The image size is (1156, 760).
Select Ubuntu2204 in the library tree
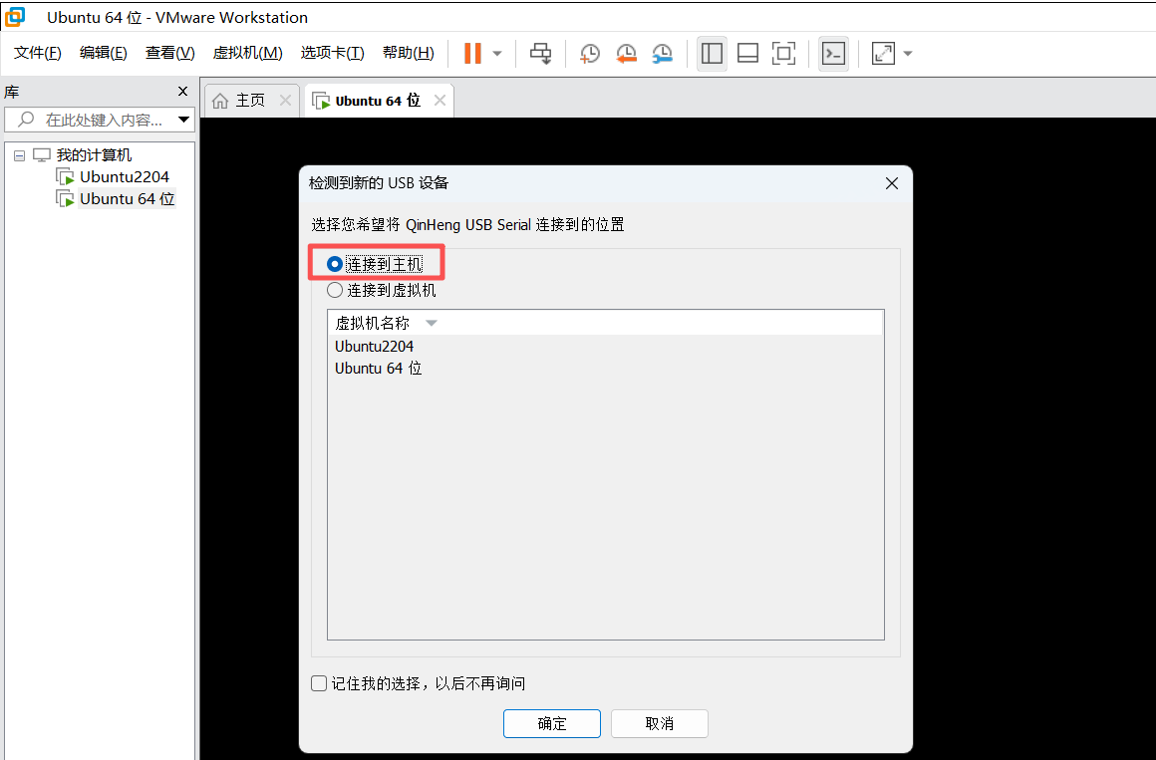pyautogui.click(x=125, y=177)
